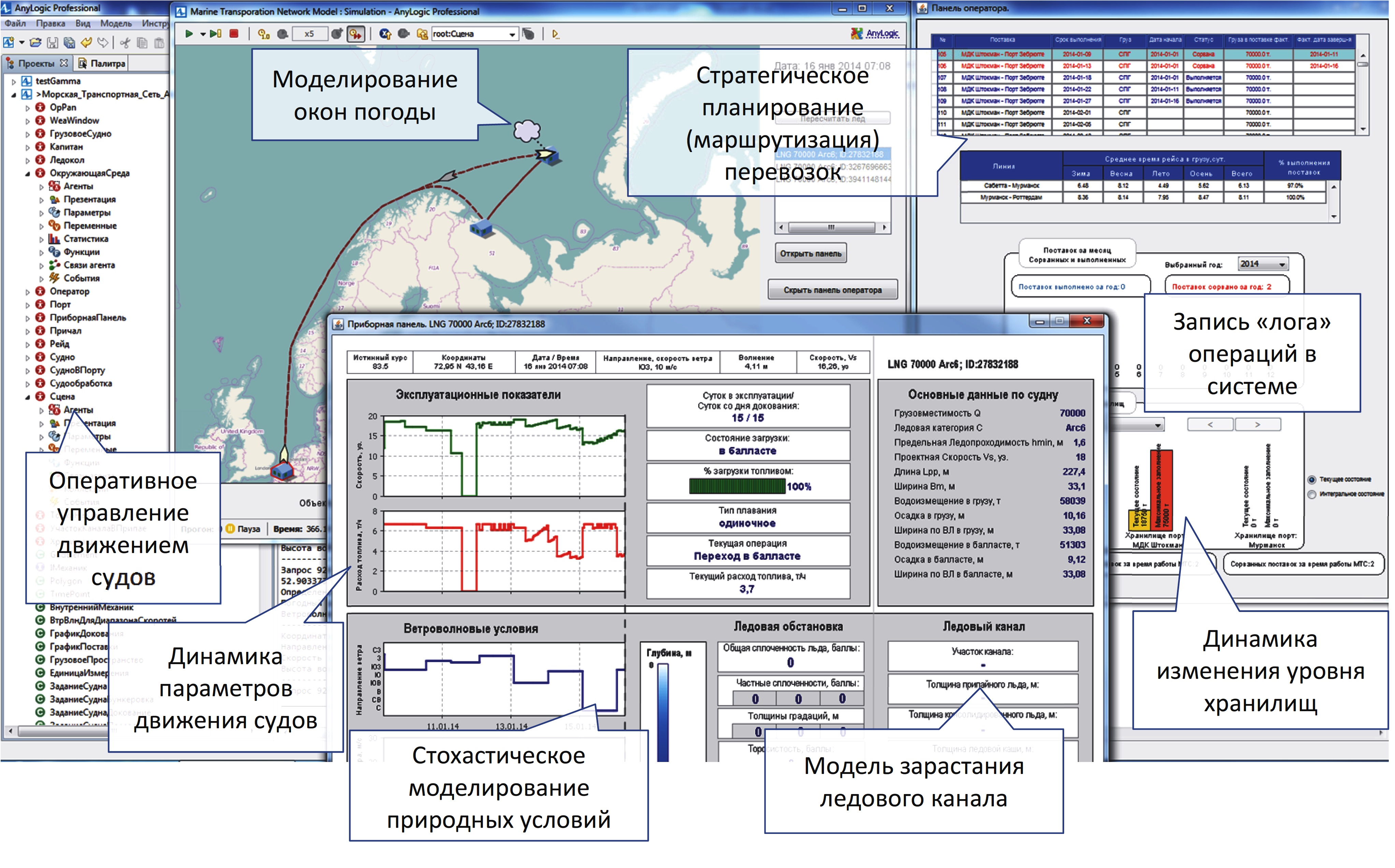Click the yellow Undo arrow icon
The image size is (1395, 868).
pyautogui.click(x=86, y=43)
